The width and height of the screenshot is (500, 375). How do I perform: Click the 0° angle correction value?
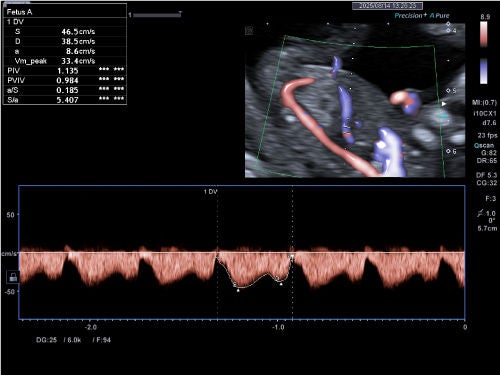(492, 221)
